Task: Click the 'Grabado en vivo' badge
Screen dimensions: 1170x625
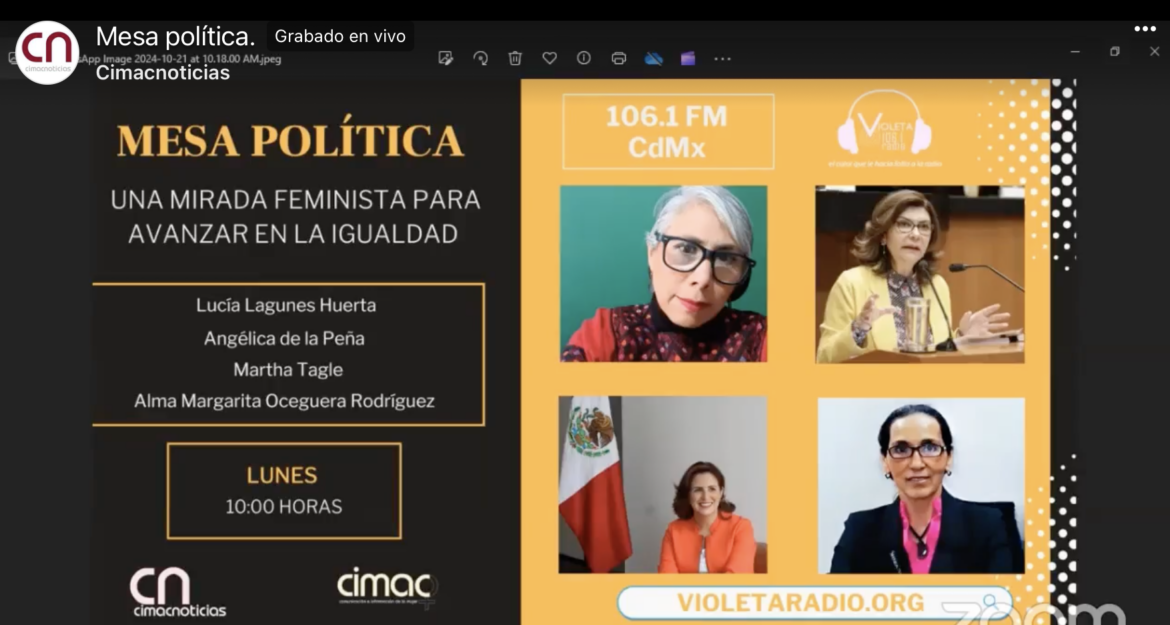Action: [x=340, y=37]
